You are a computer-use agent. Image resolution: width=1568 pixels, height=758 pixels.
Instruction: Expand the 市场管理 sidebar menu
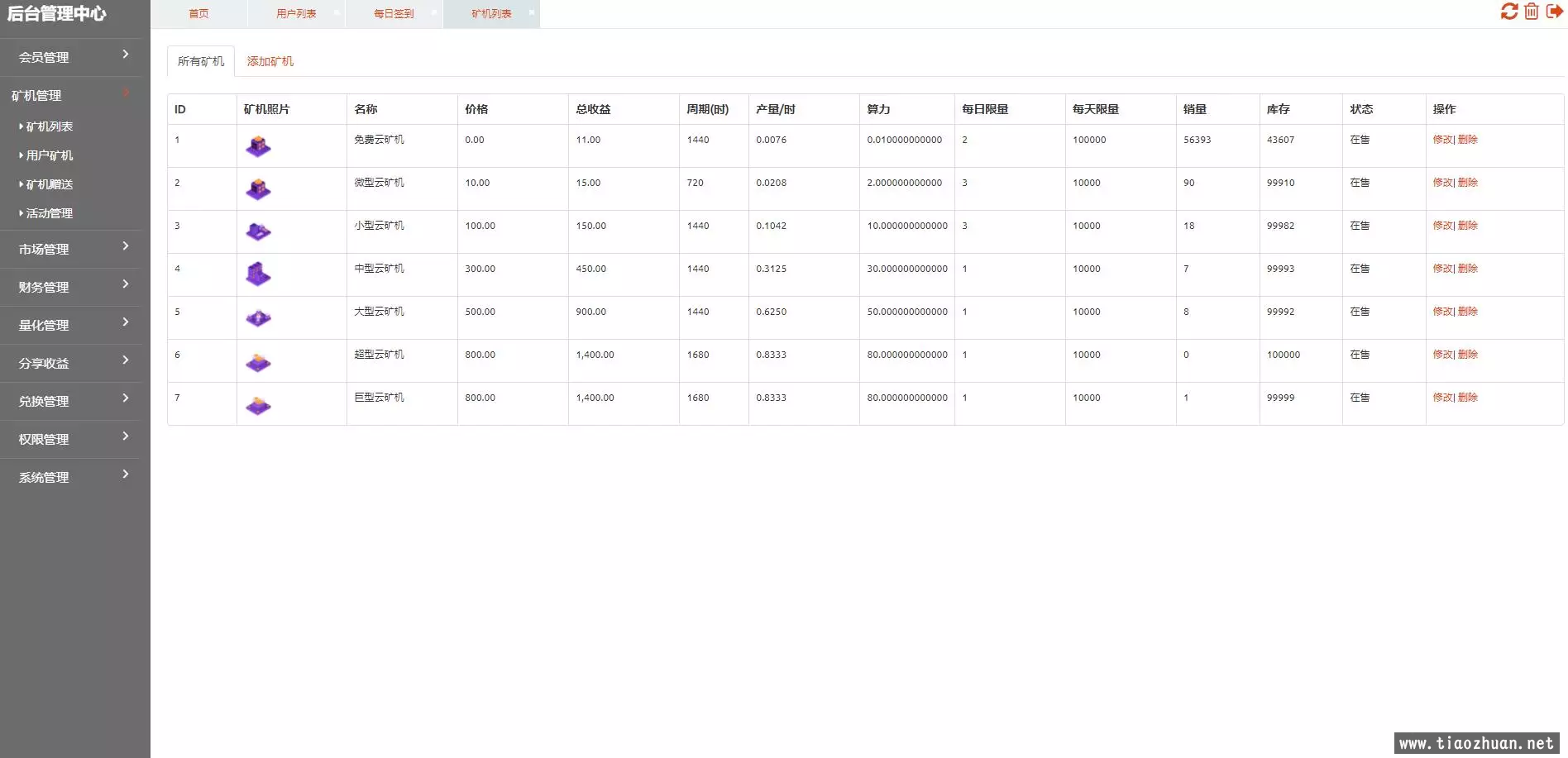pos(71,249)
